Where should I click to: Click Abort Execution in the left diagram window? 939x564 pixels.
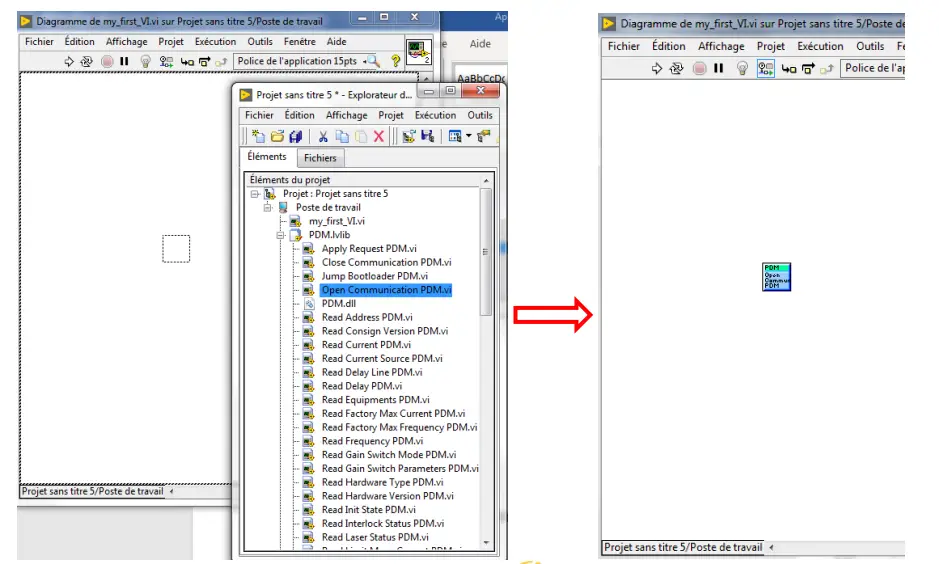[107, 61]
